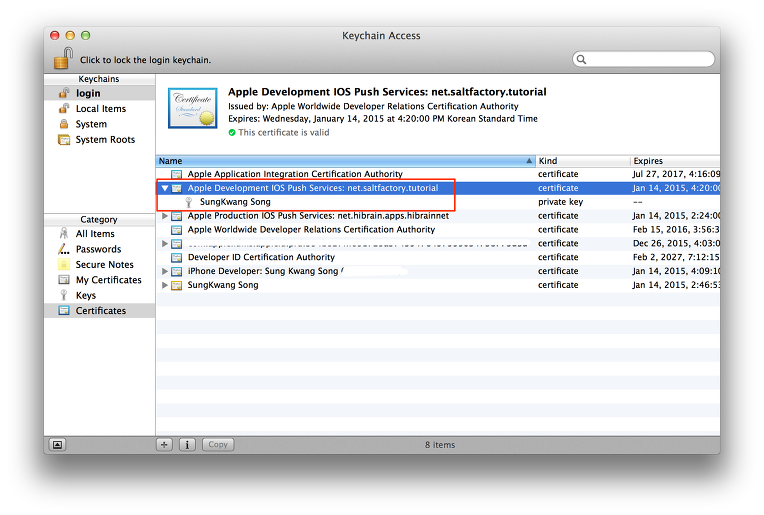
Task: Click the yellow minimize window button
Action: pyautogui.click(x=70, y=35)
